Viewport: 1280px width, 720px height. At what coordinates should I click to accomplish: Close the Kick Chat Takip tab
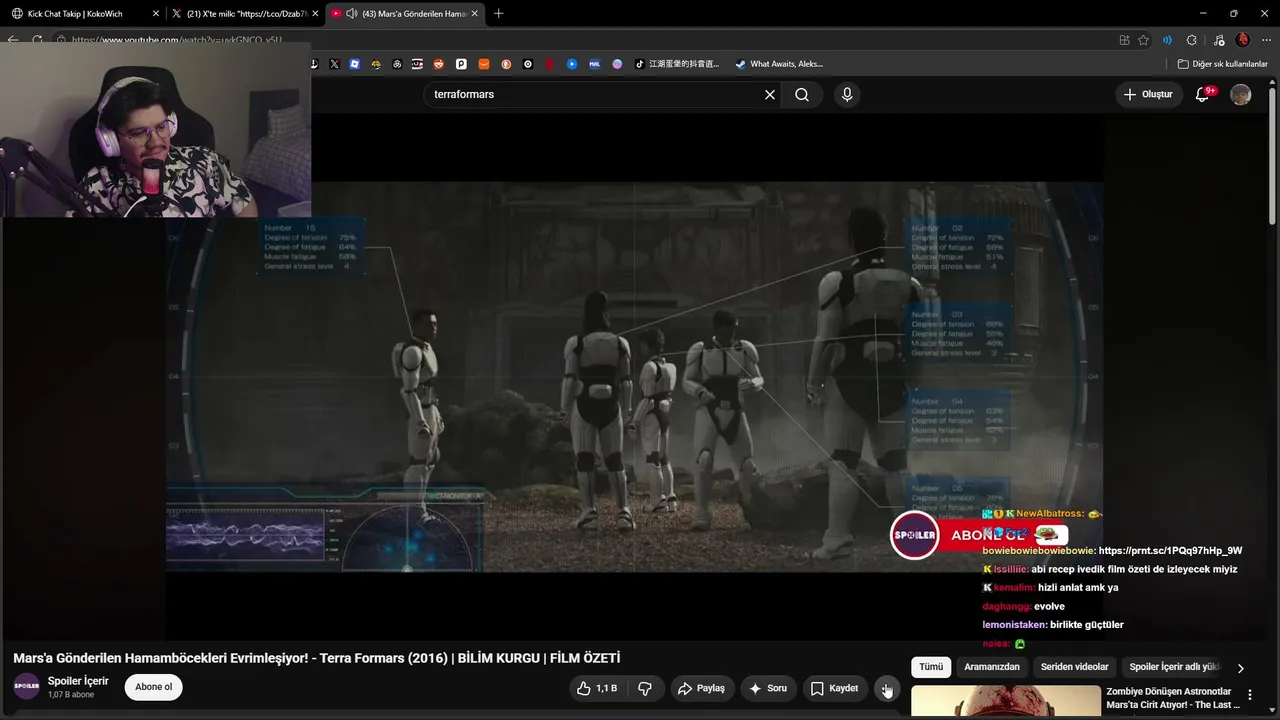coord(155,14)
